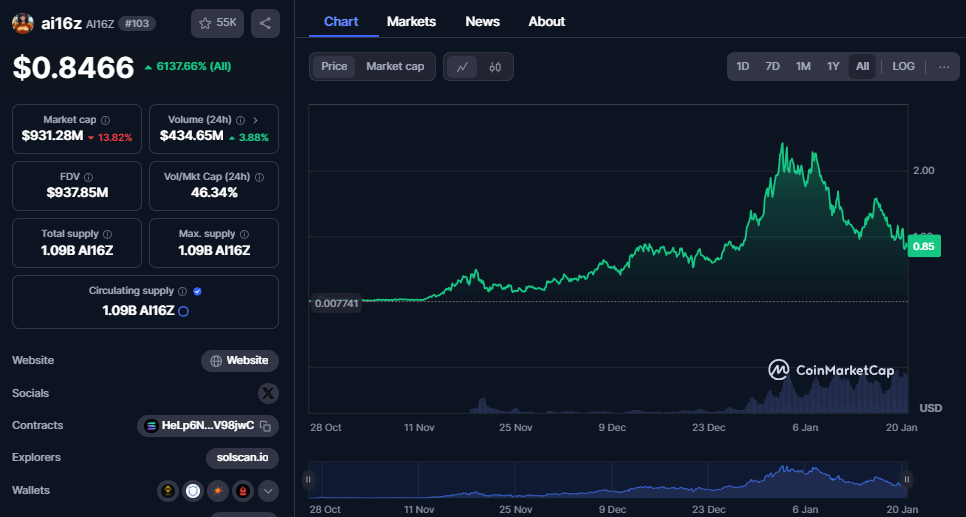Show Circulating supply info icon
Viewport: 966px width, 517px height.
182,291
